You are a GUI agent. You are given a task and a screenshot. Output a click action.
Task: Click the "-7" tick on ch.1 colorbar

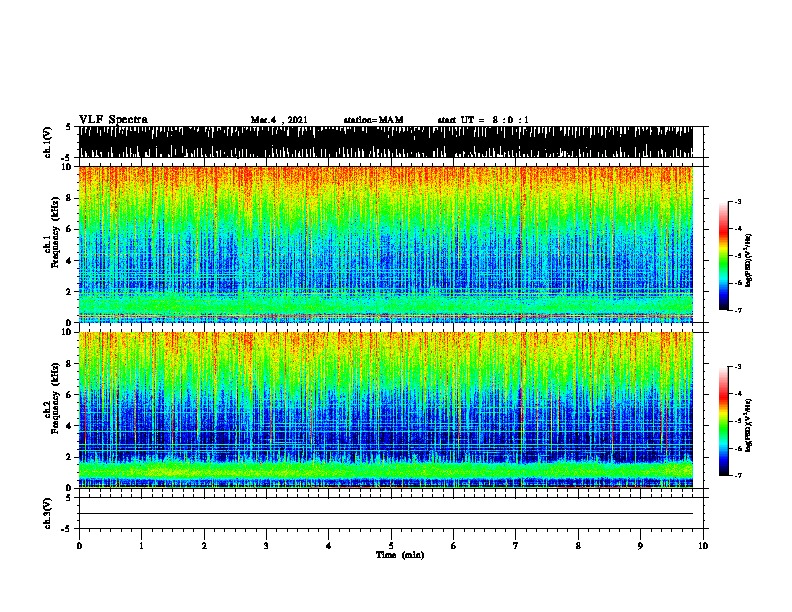[738, 310]
